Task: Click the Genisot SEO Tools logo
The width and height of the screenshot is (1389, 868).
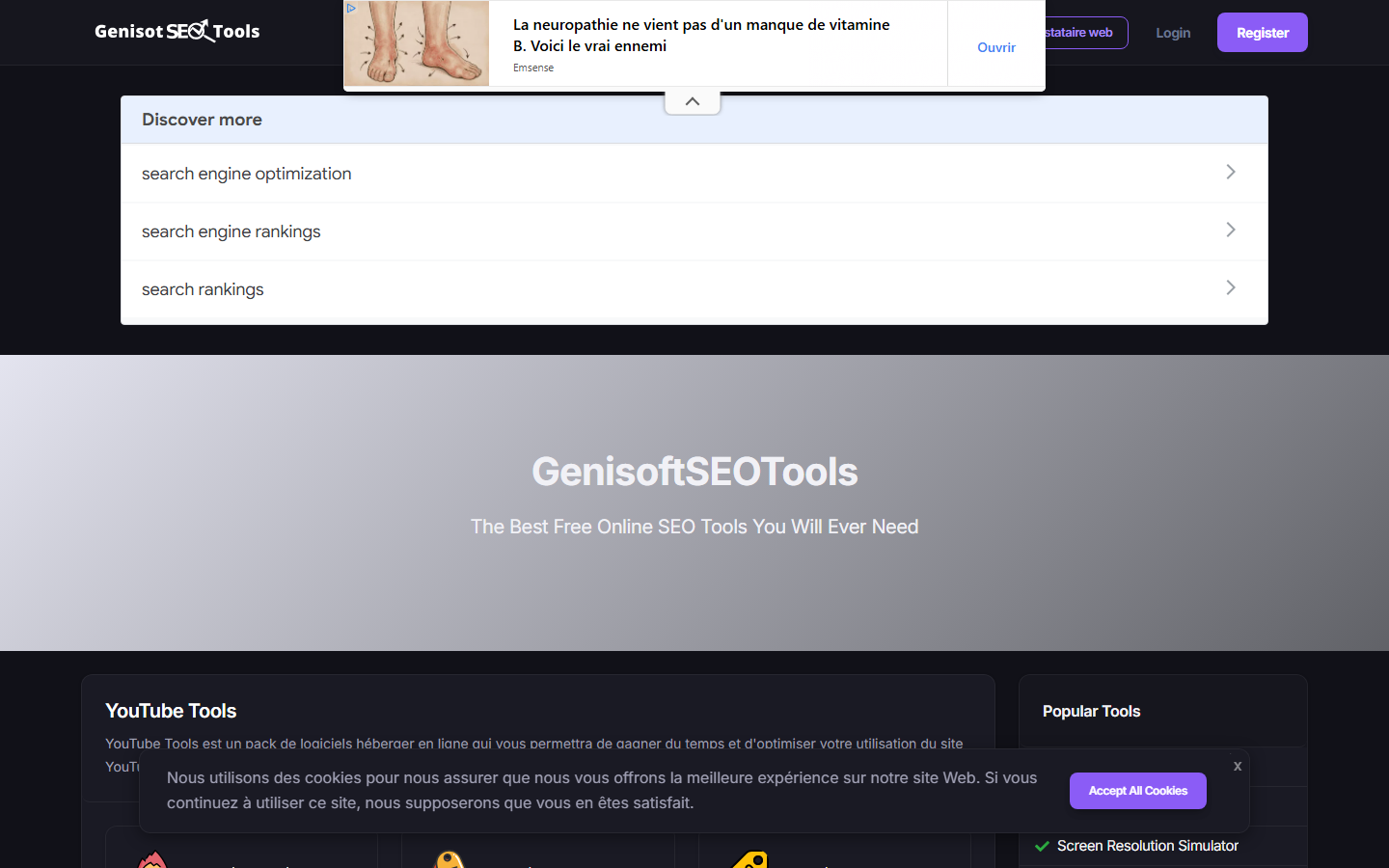Action: click(177, 32)
